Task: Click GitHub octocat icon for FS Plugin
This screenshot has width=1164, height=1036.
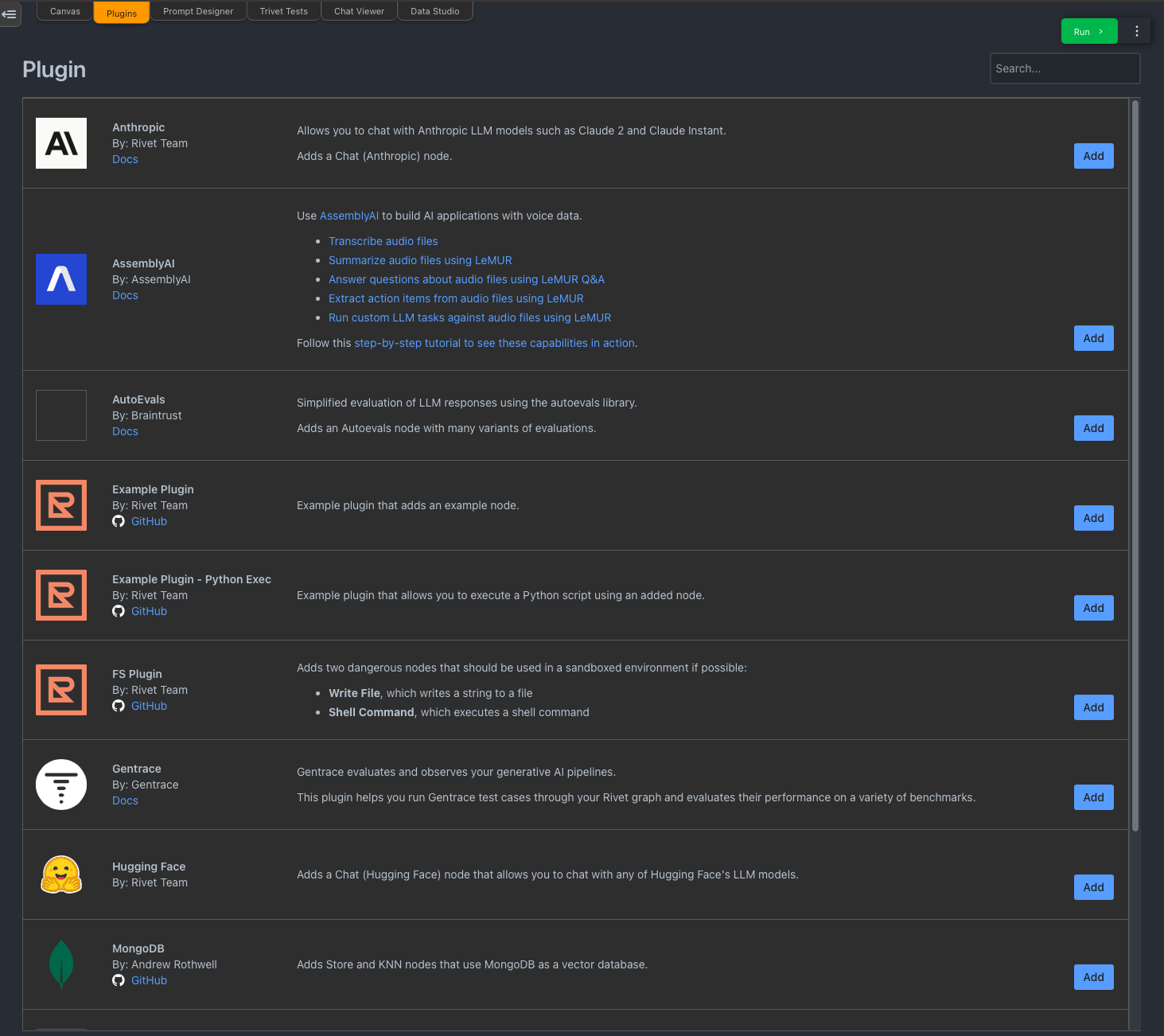Action: [119, 706]
